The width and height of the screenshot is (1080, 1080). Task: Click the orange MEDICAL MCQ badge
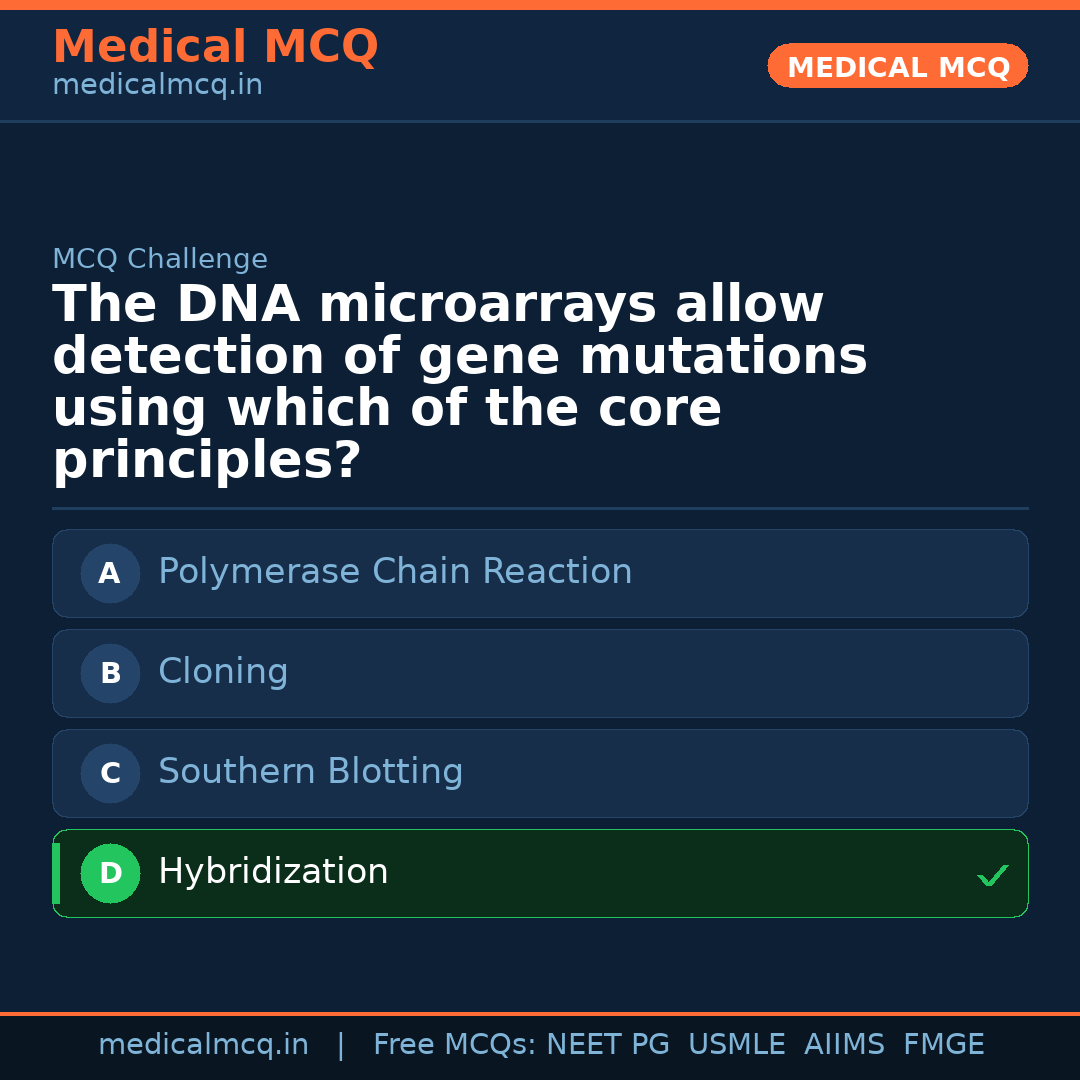[x=897, y=66]
